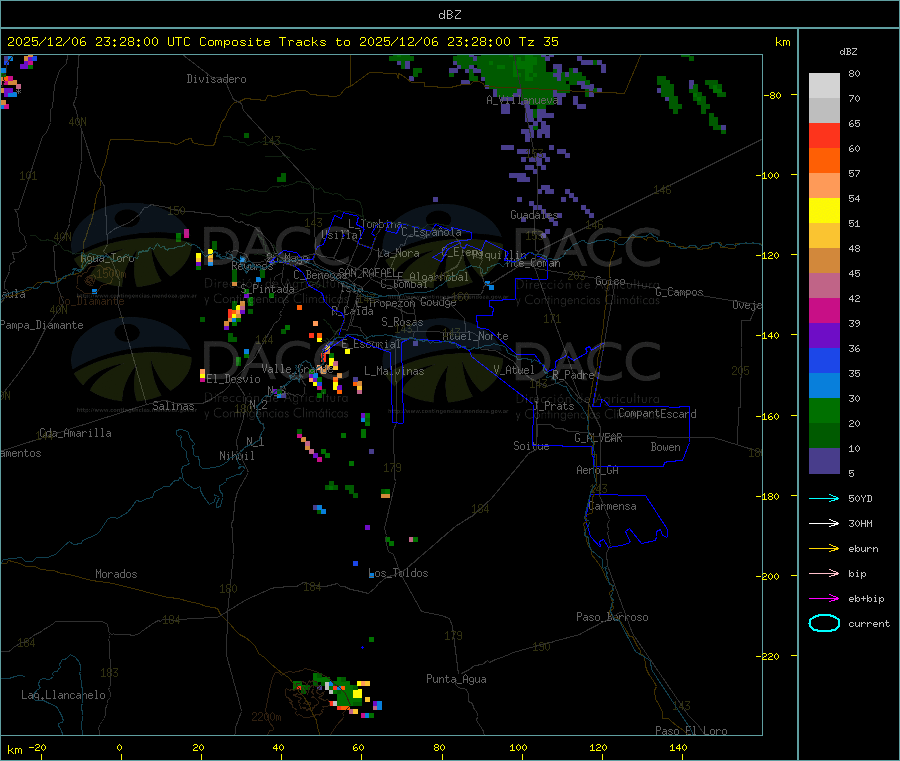
Task: Click the Atuel_Norte map label
Action: tap(475, 336)
